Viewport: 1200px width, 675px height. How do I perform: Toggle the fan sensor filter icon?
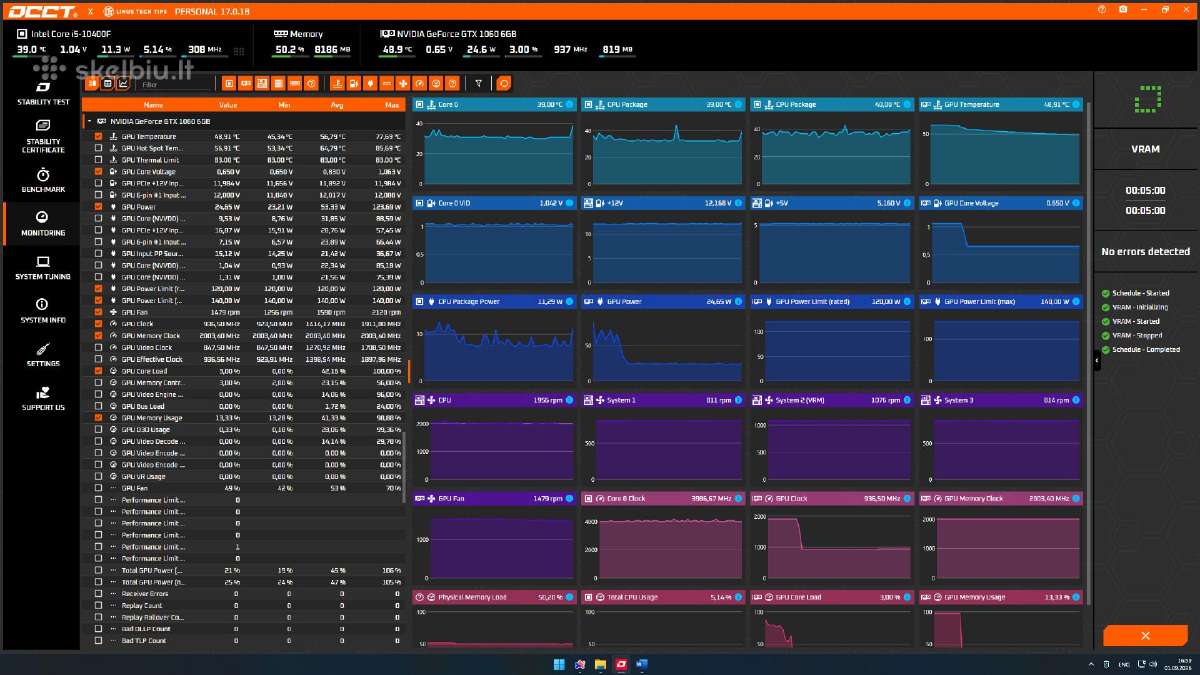[403, 84]
